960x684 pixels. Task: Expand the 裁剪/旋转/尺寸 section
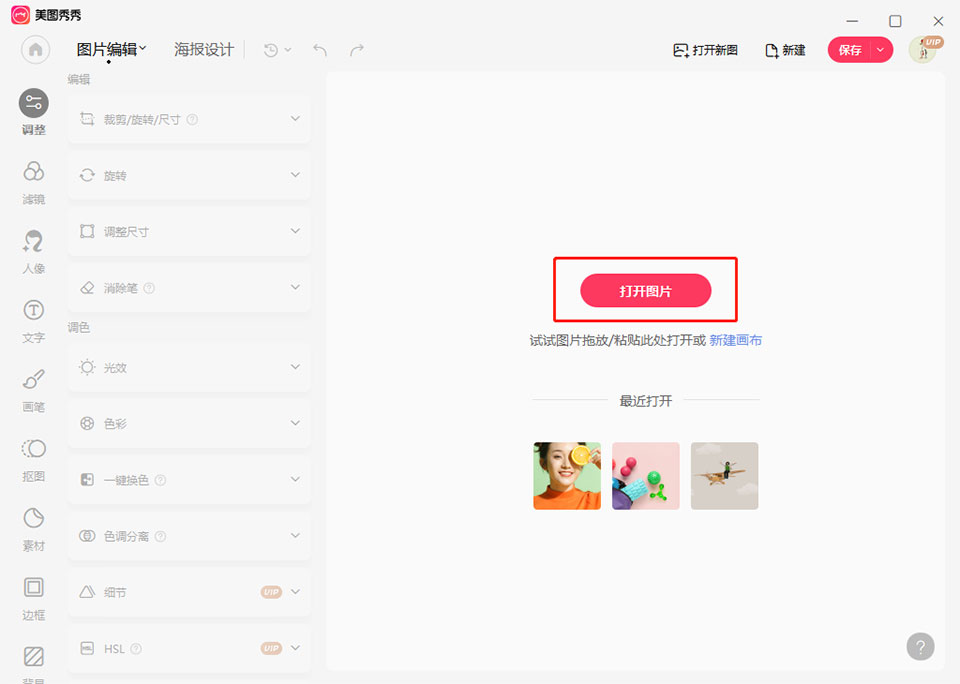[189, 119]
